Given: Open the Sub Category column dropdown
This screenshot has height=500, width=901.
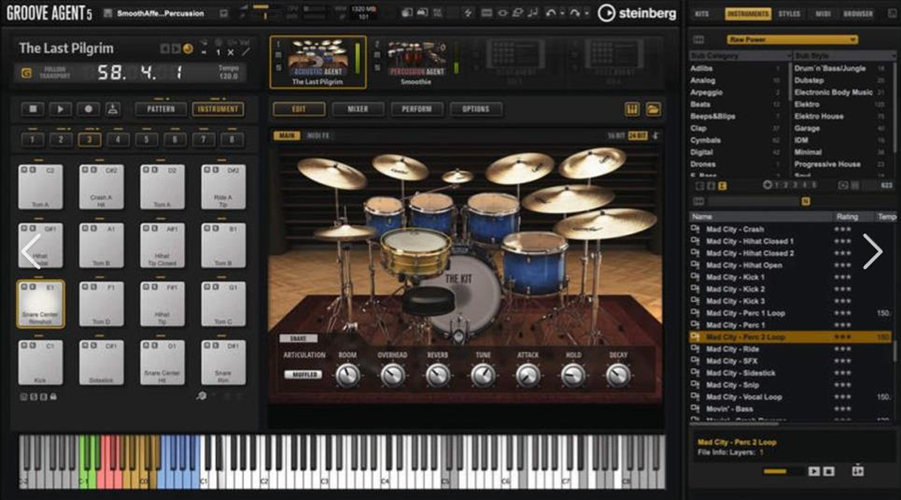Looking at the screenshot, I should (738, 55).
